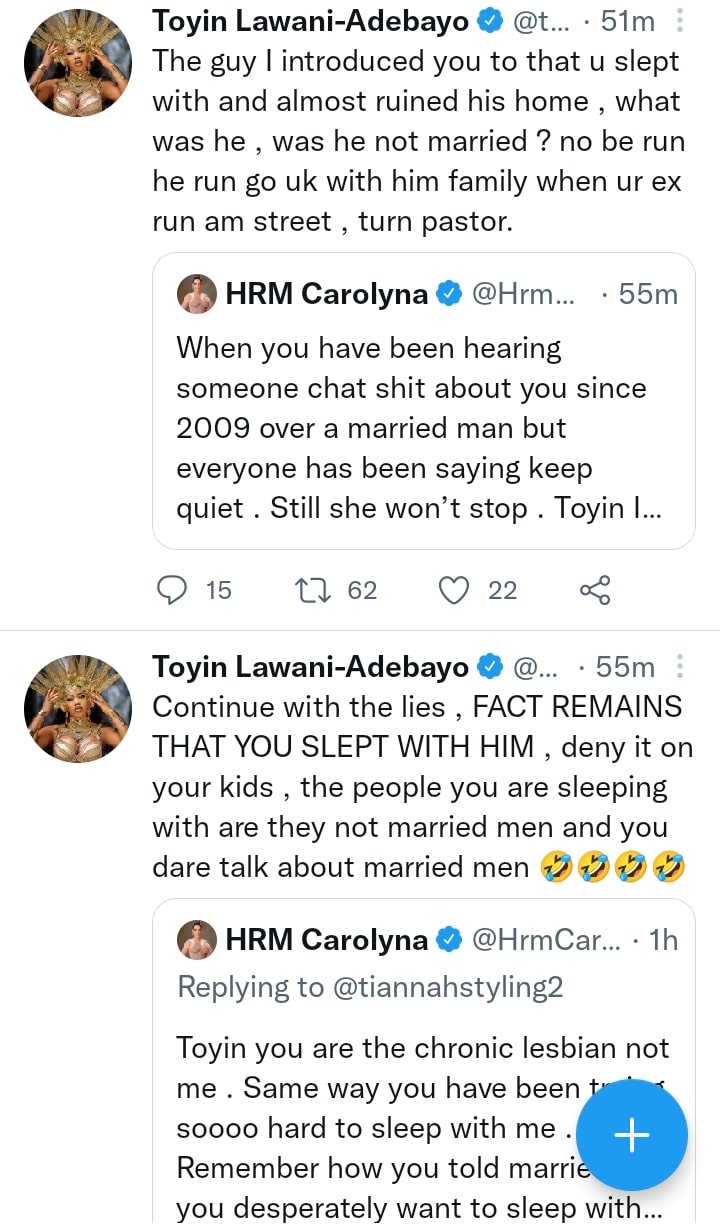Open more options on first tweet
Screen dimensions: 720x1232
pos(680,20)
